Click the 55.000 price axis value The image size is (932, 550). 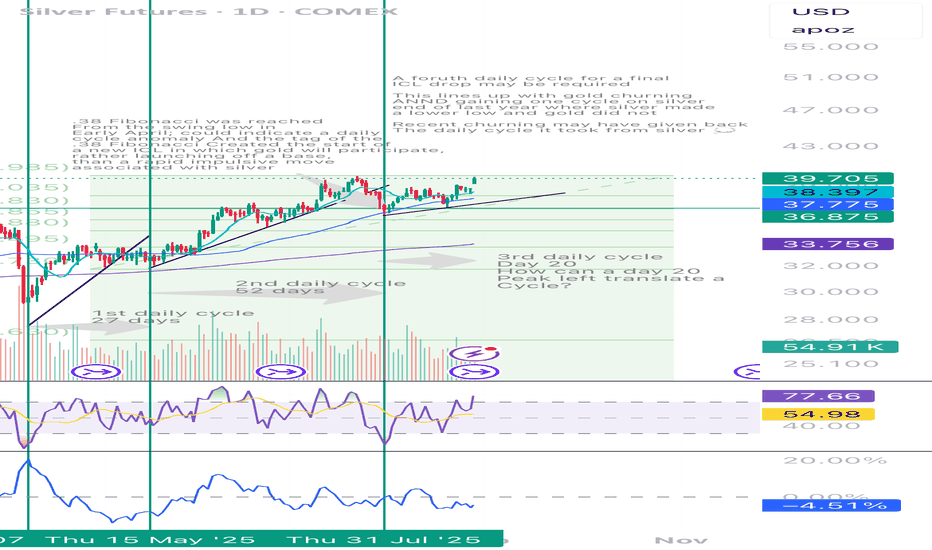click(830, 46)
